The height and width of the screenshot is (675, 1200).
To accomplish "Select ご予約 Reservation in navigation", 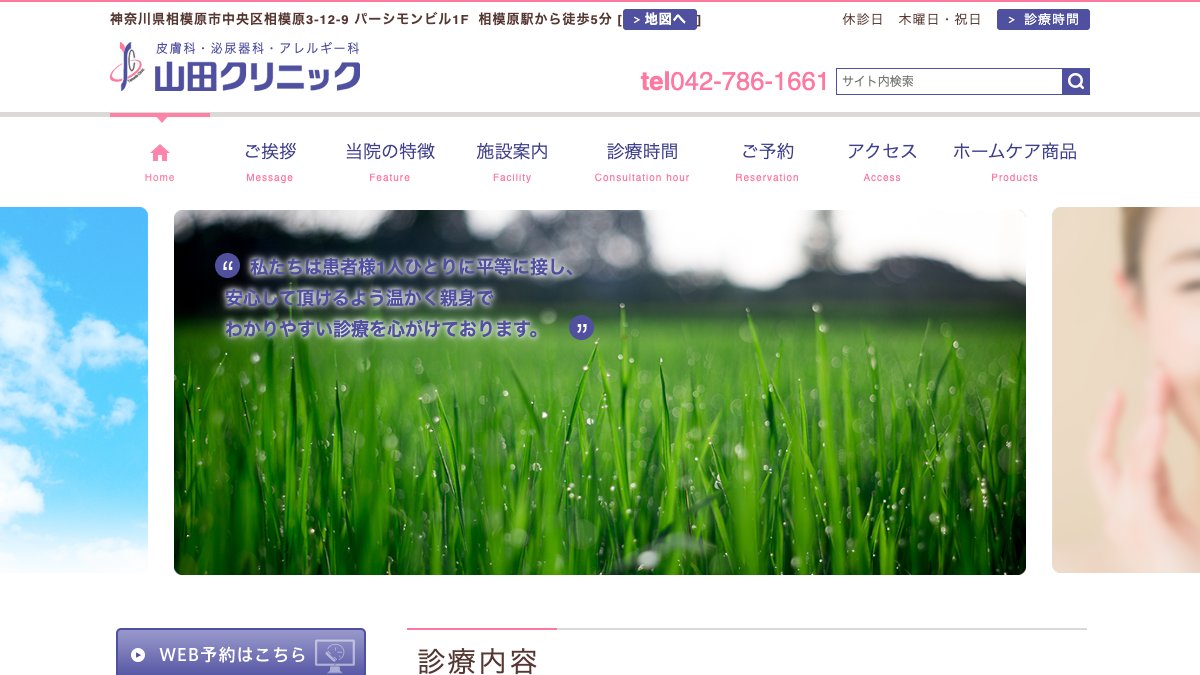I will (x=767, y=162).
